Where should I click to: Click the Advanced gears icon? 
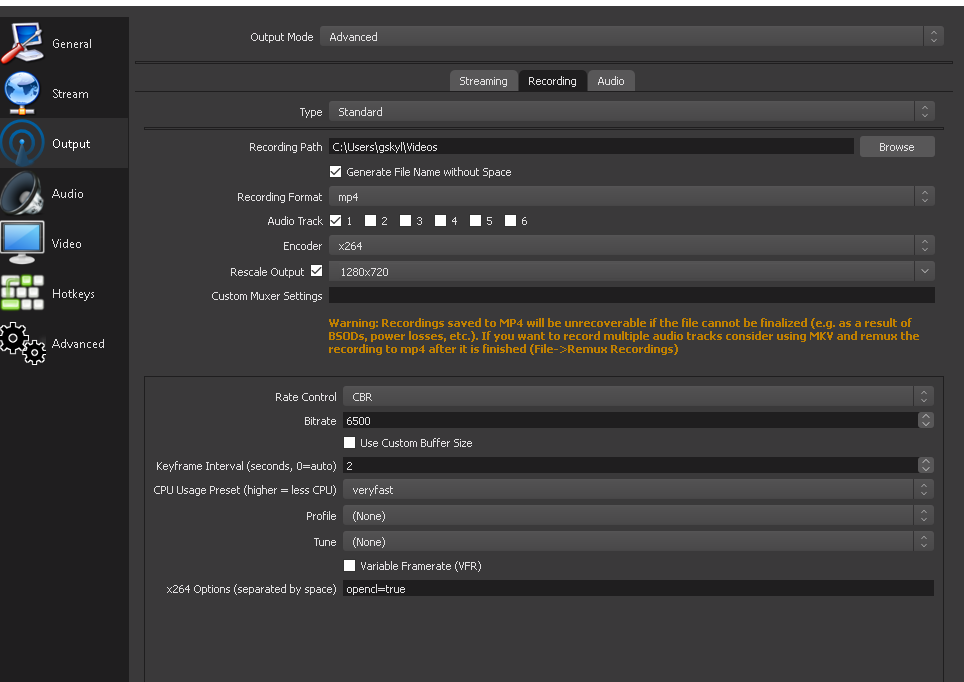[x=23, y=343]
